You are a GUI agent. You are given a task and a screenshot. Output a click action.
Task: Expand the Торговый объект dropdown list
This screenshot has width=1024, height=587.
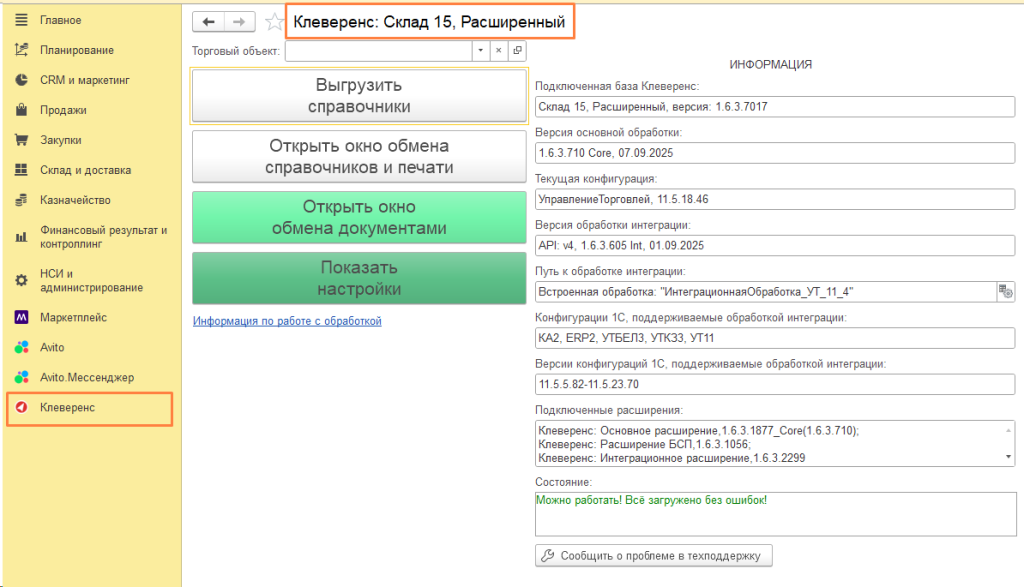click(480, 50)
